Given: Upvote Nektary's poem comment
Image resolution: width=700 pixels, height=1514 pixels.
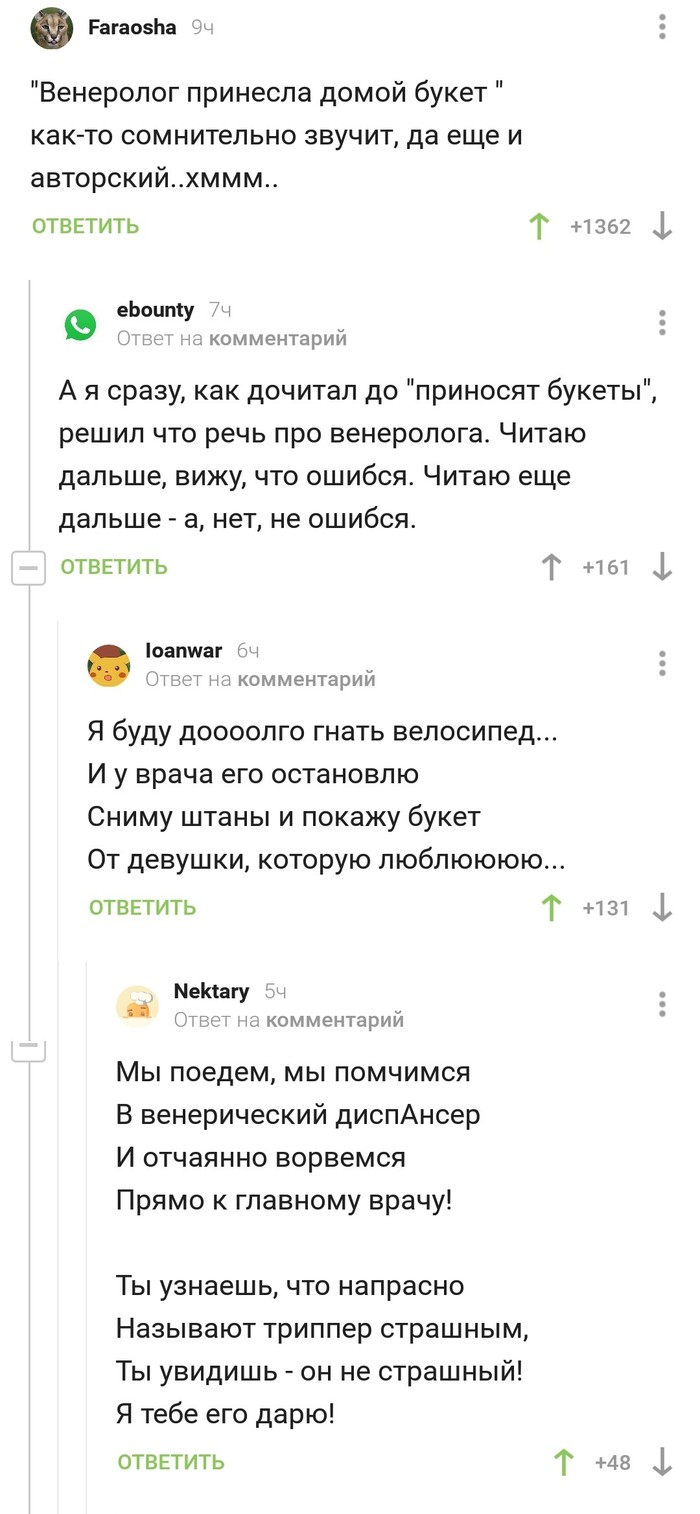Looking at the screenshot, I should pyautogui.click(x=563, y=1462).
